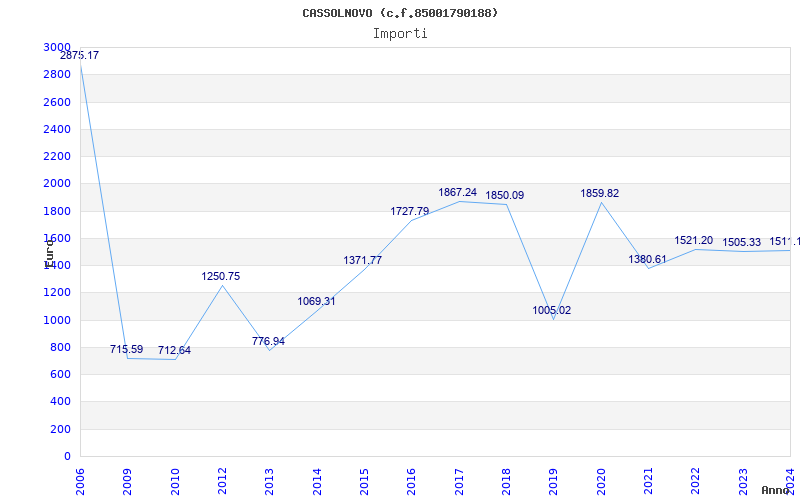Click the Importi subtitle
Screen dimensions: 800x500
point(400,34)
